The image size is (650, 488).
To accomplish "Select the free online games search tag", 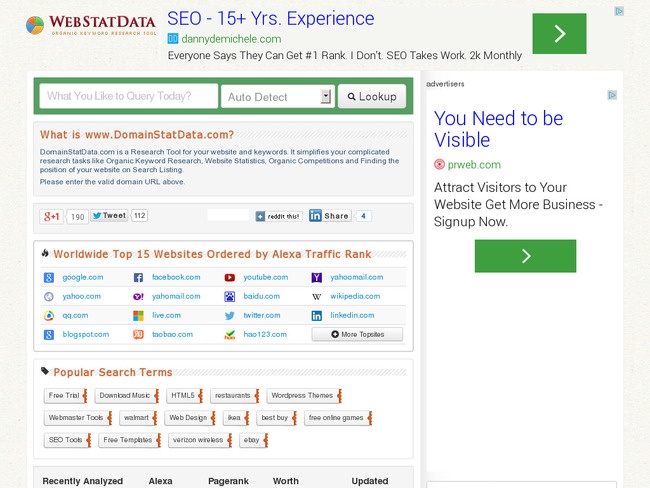I will [338, 418].
